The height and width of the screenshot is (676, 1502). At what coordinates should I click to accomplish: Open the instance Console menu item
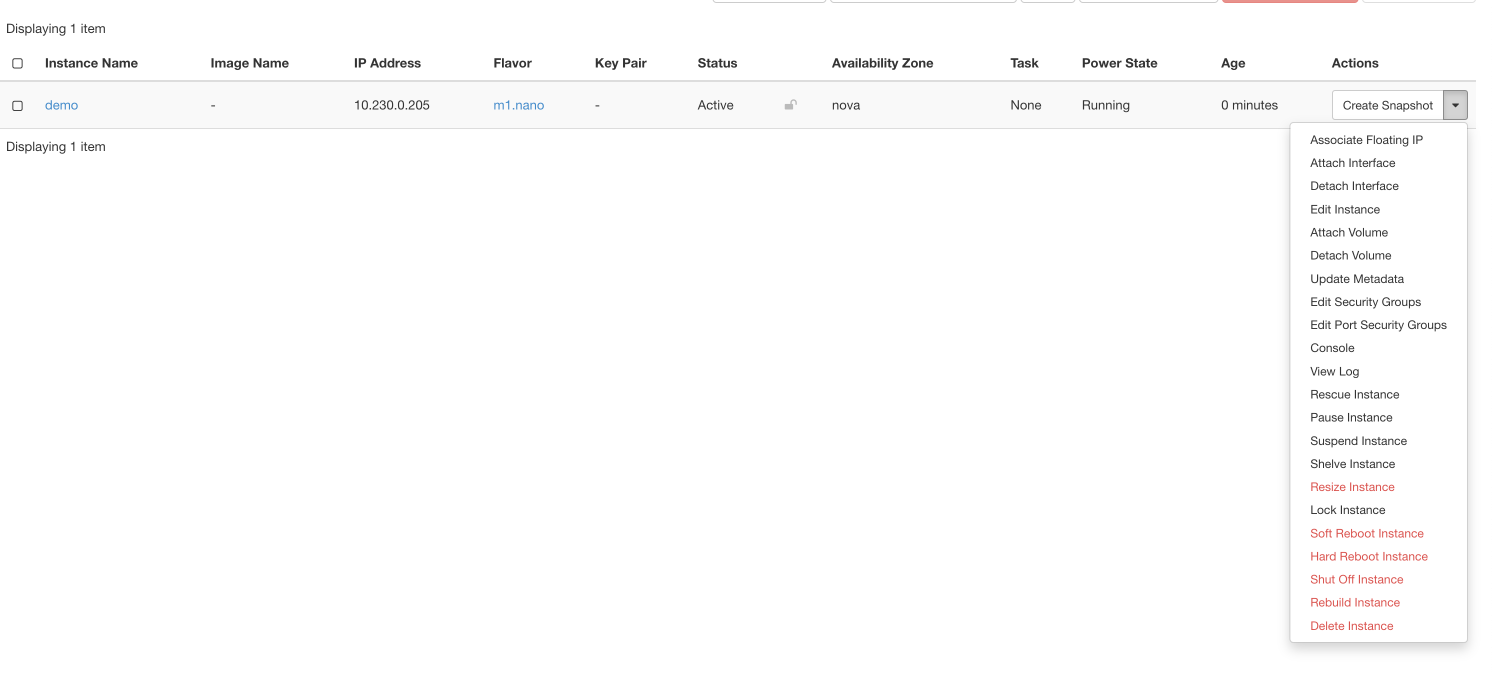(x=1332, y=348)
